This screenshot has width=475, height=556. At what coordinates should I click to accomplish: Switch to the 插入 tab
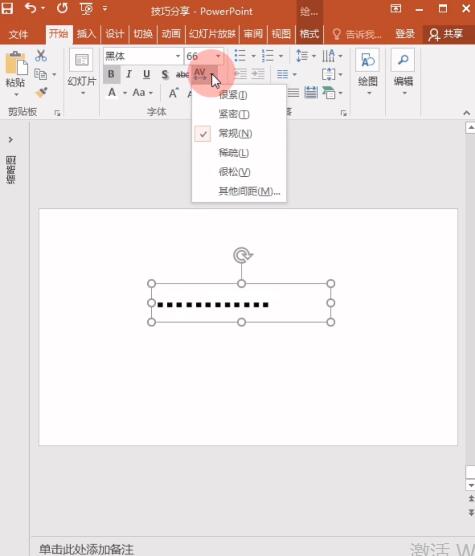(x=86, y=34)
